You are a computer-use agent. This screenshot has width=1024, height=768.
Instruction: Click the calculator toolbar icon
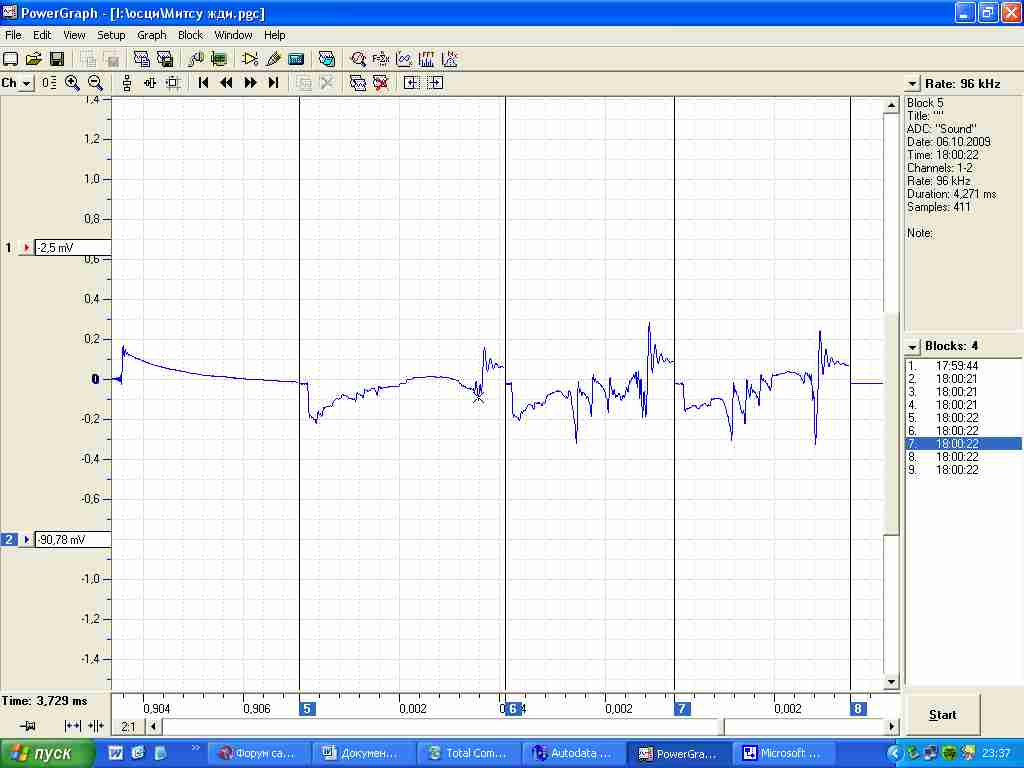[296, 59]
